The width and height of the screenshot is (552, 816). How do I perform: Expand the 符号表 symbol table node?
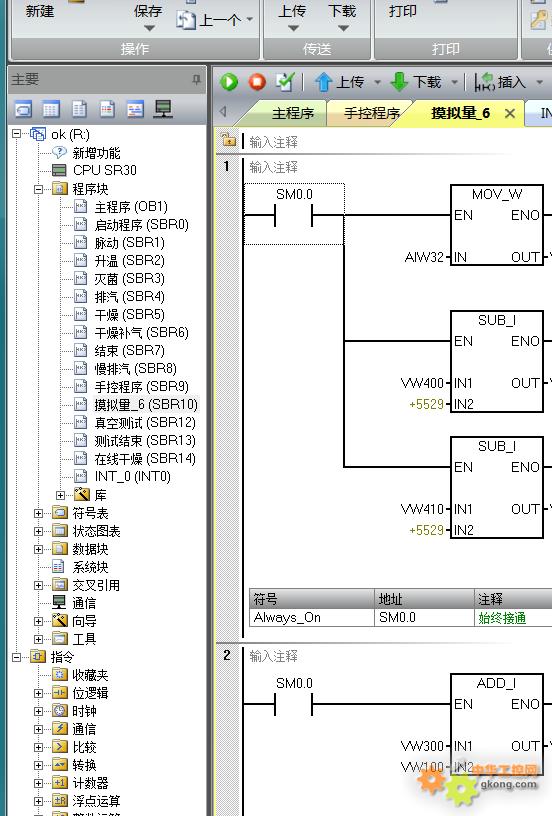[x=38, y=513]
